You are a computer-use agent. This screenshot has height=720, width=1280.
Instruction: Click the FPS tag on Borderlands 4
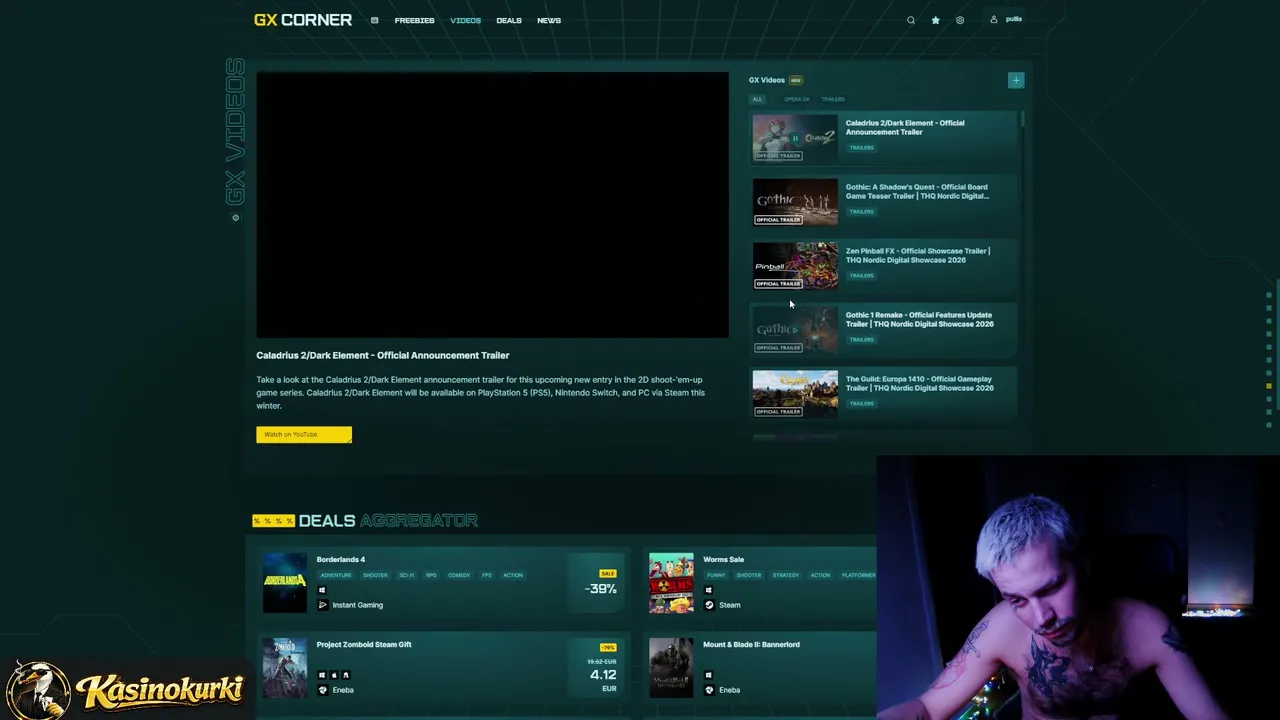[x=487, y=575]
